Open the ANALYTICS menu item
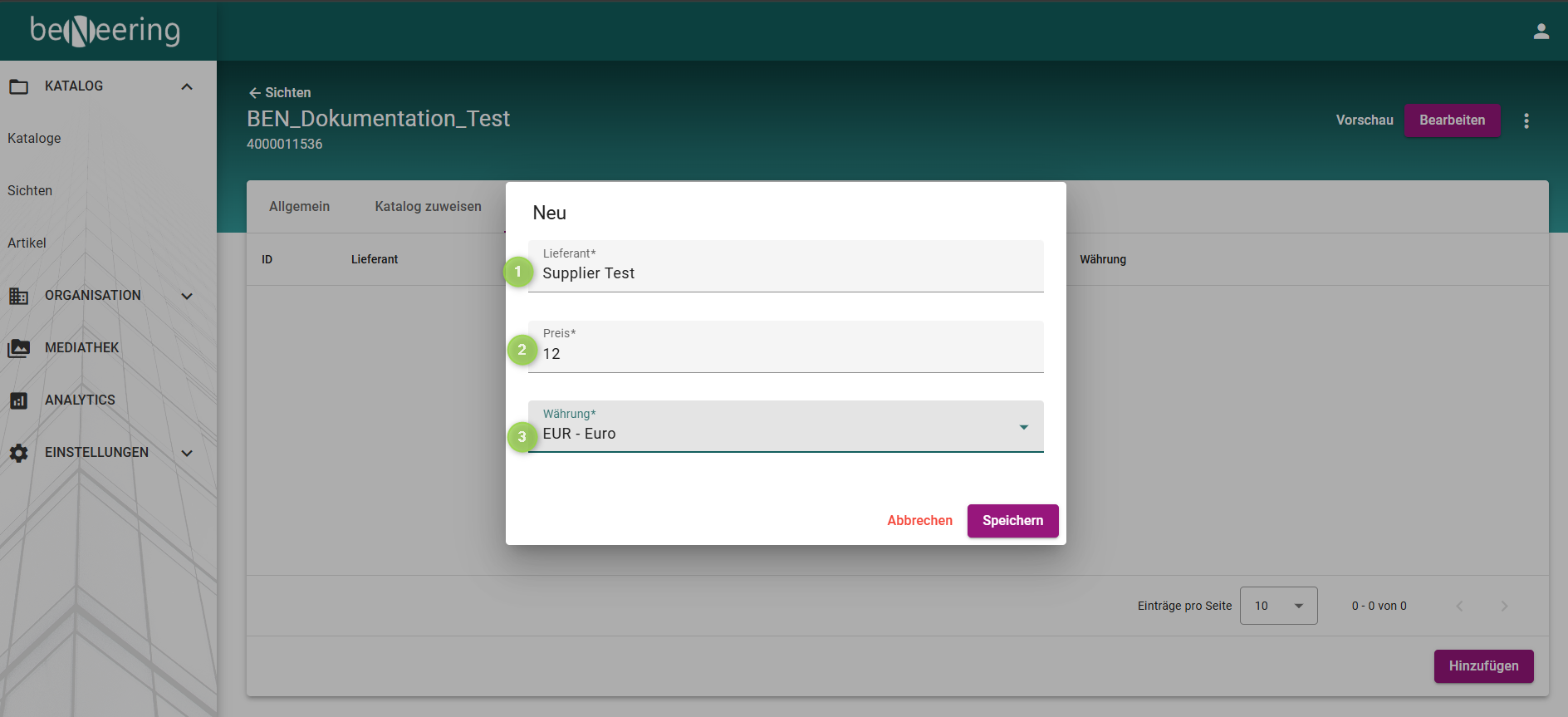 click(x=80, y=400)
